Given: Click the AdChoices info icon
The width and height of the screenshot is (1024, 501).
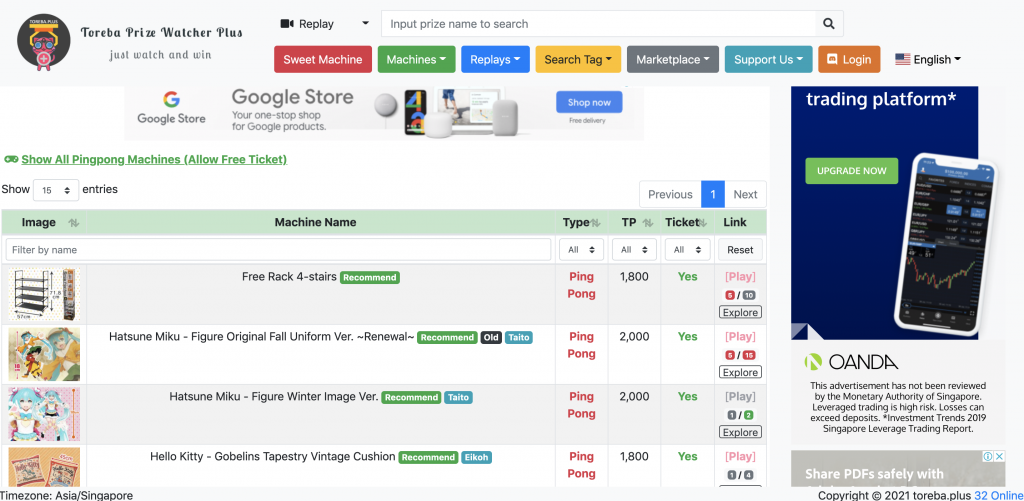Looking at the screenshot, I should coord(987,457).
